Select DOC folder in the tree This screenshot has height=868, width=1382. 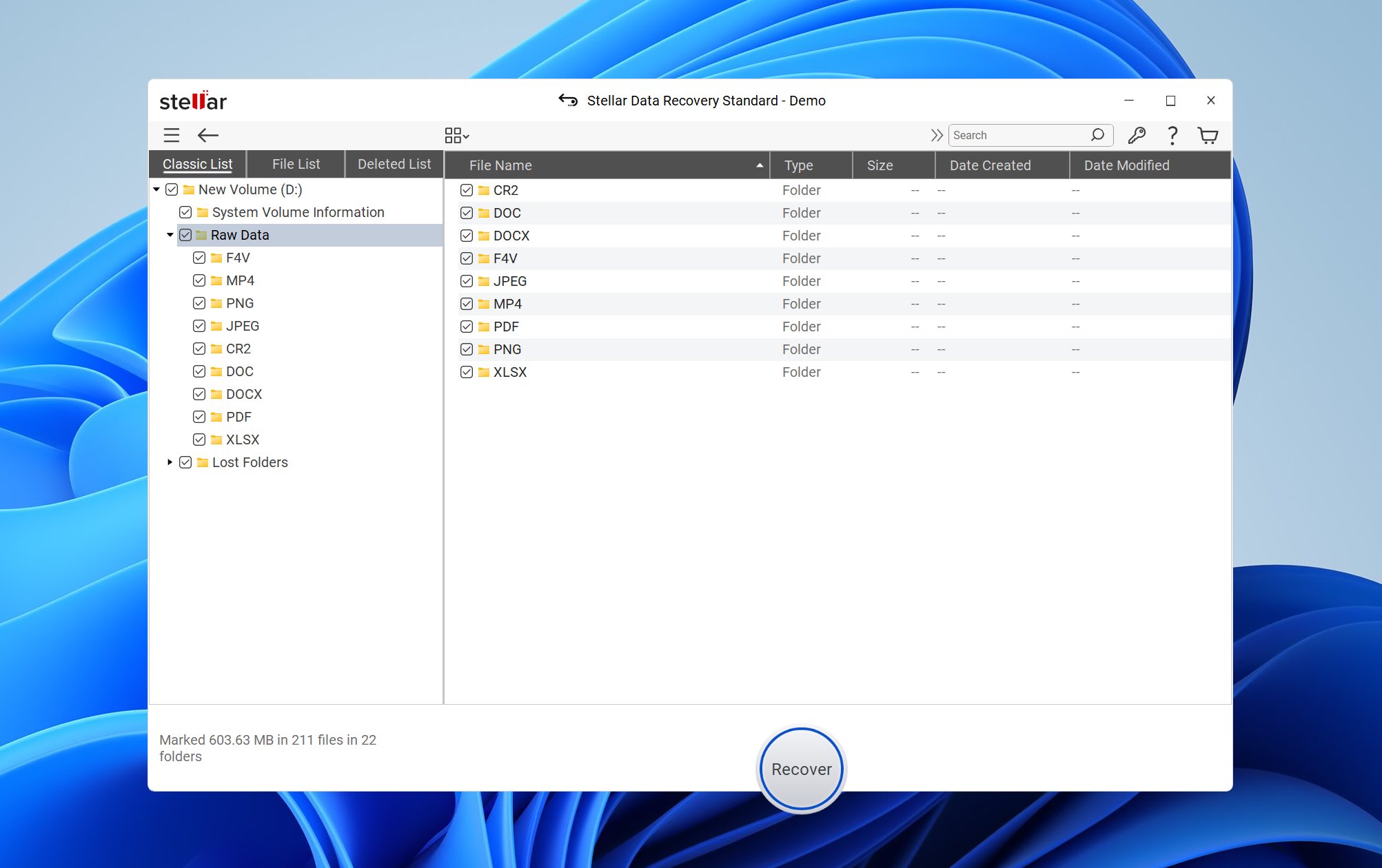click(x=240, y=371)
